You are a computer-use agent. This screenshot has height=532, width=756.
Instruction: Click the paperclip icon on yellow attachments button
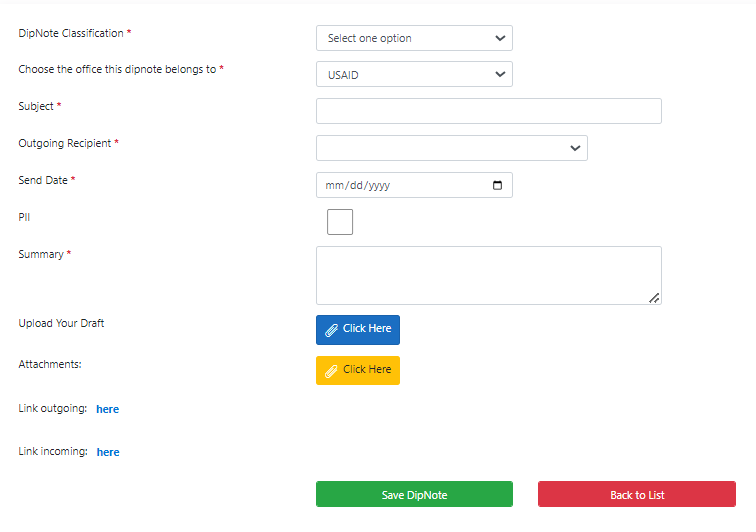331,371
